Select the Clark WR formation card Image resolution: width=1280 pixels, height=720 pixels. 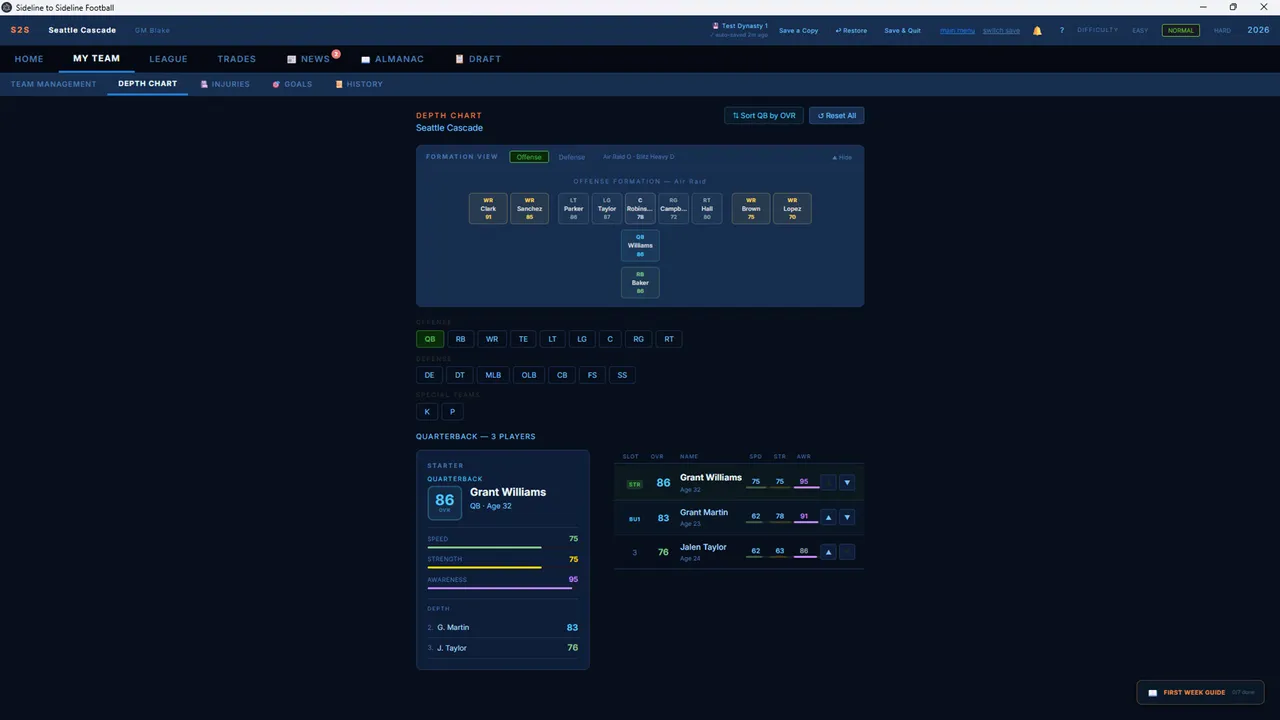[x=488, y=208]
